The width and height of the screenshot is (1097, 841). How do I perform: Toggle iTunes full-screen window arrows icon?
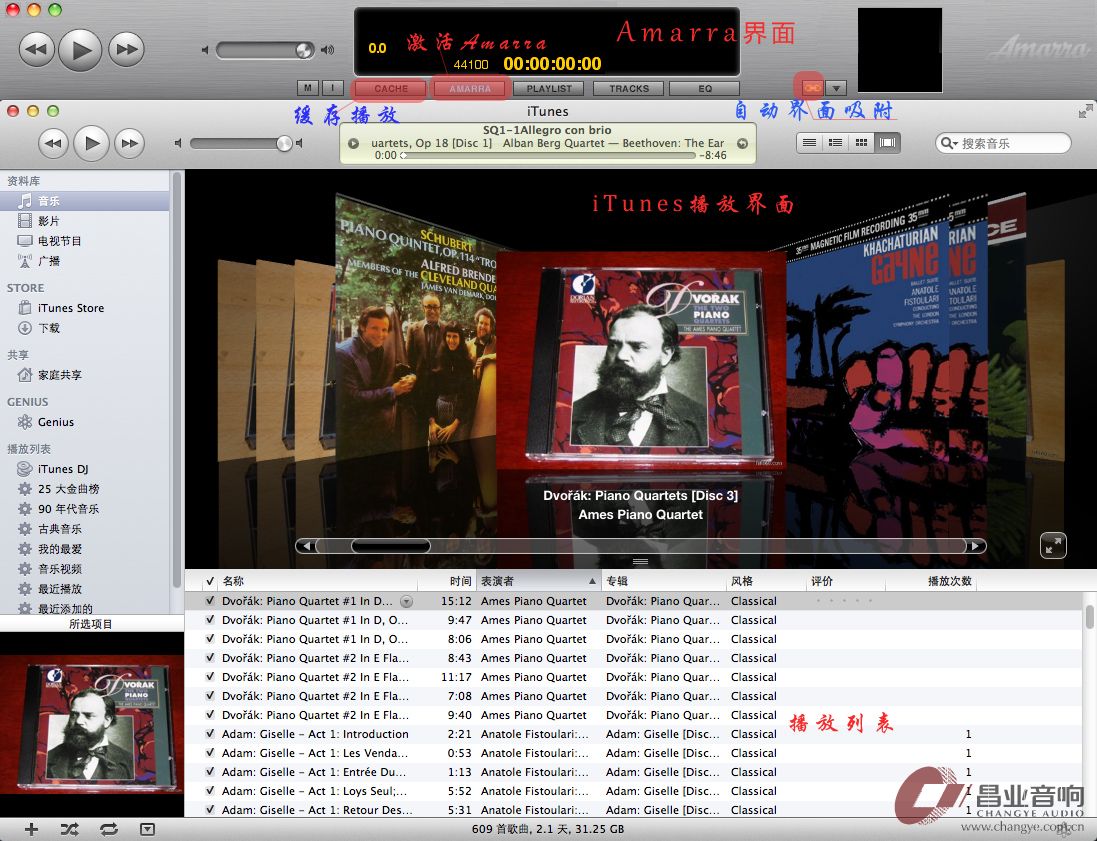pos(1085,111)
